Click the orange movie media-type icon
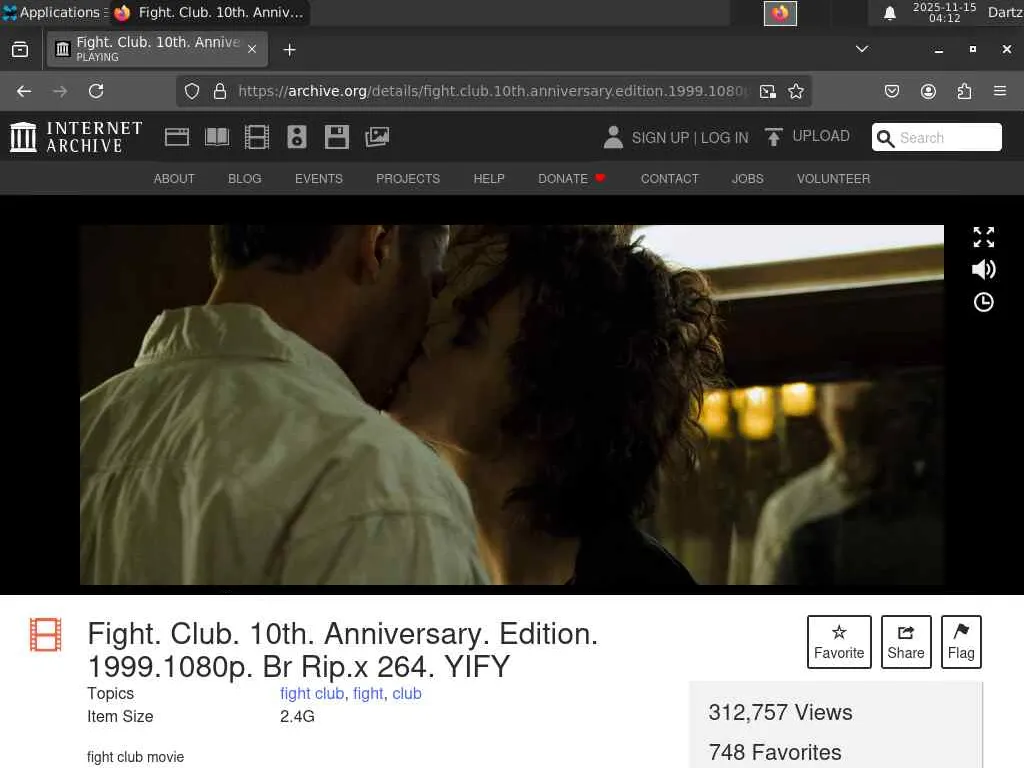Screen dimensions: 1024x768 coord(46,635)
